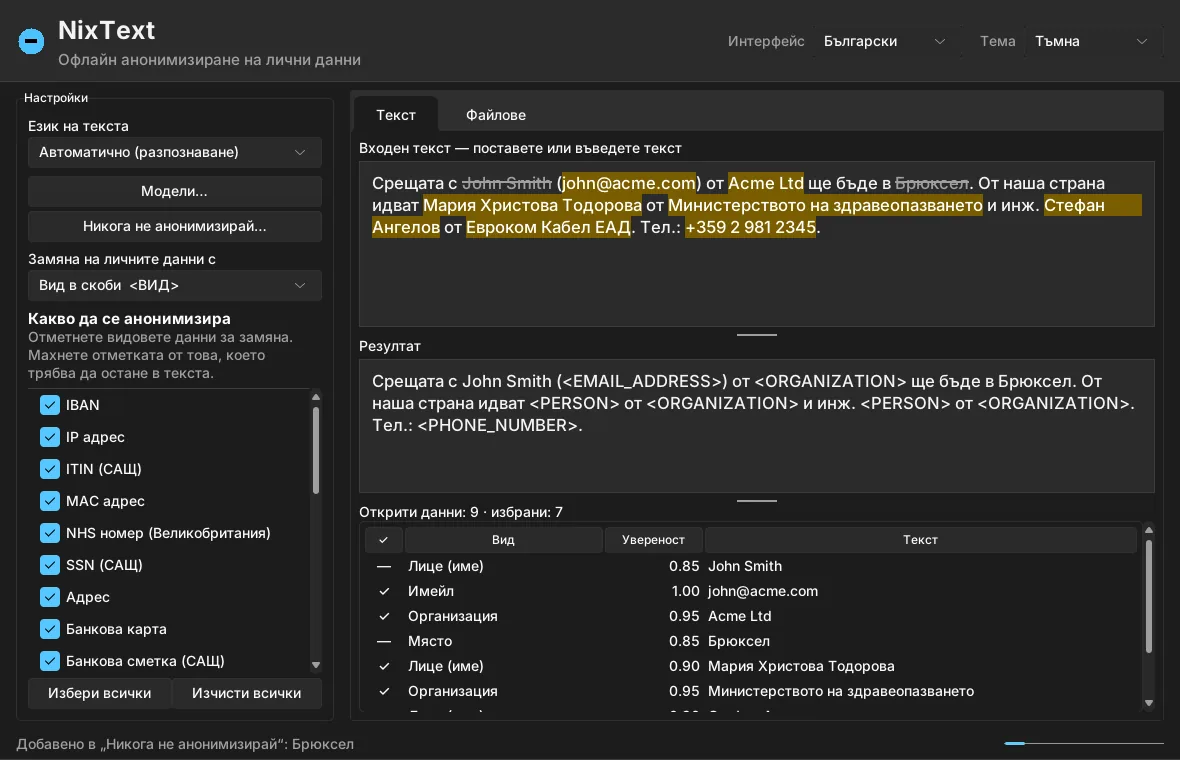Click the Текст column header in the table
The width and height of the screenshot is (1180, 760).
(x=920, y=540)
